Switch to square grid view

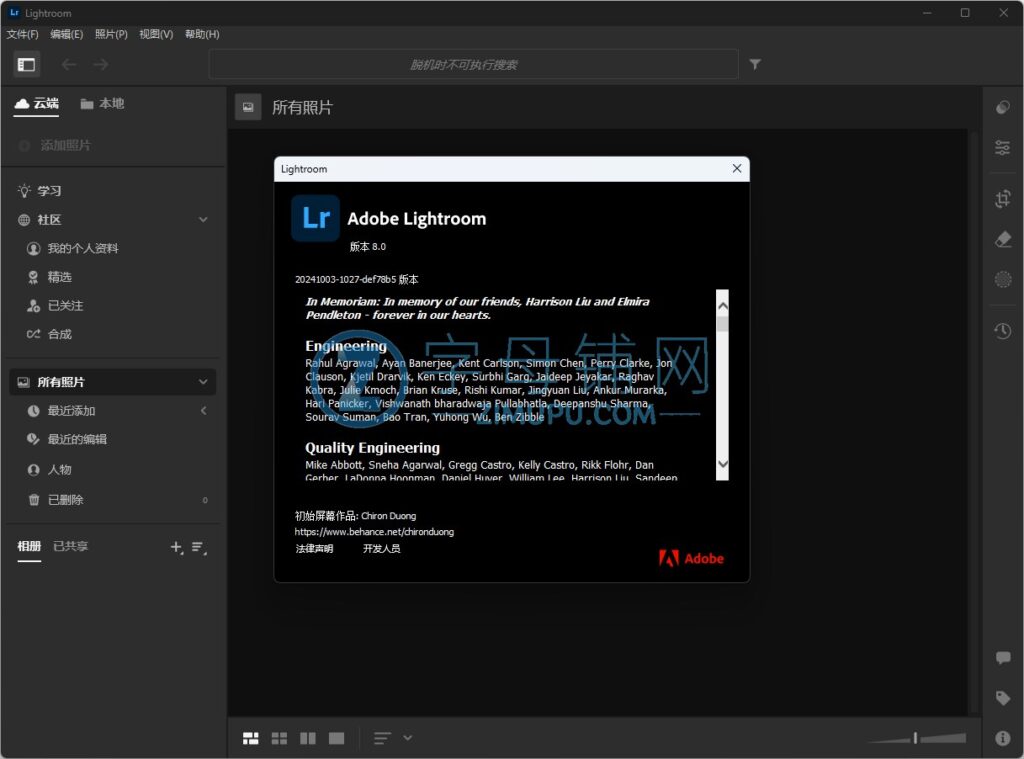point(280,738)
